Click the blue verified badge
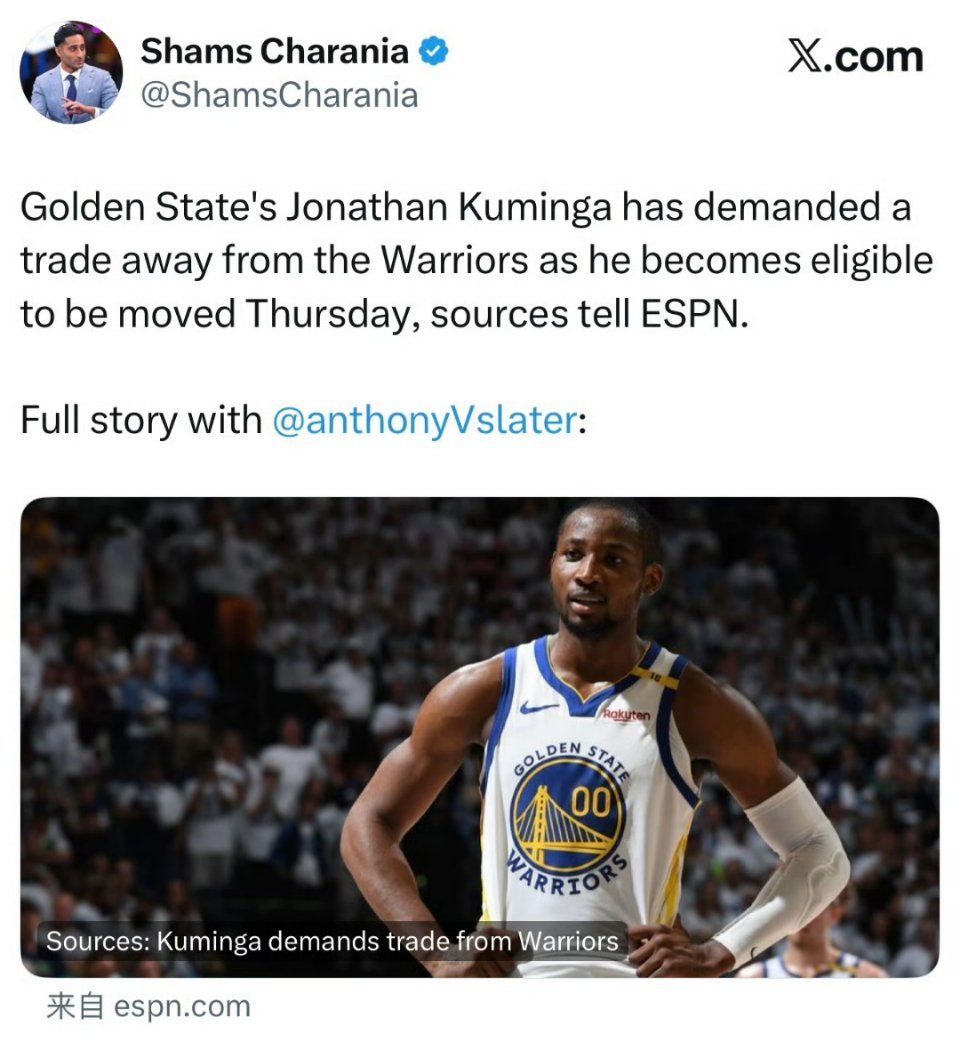This screenshot has height=1049, width=960. [434, 52]
